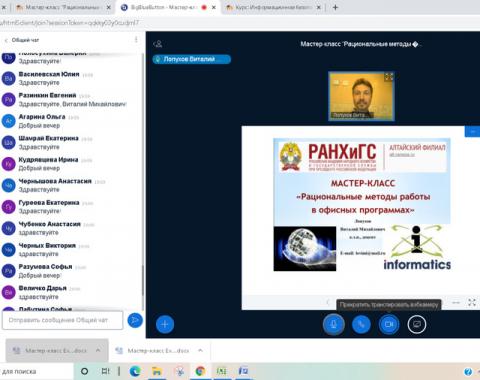Switch to the first Мастер-класс browser tab
The image size is (480, 380).
(62, 7)
